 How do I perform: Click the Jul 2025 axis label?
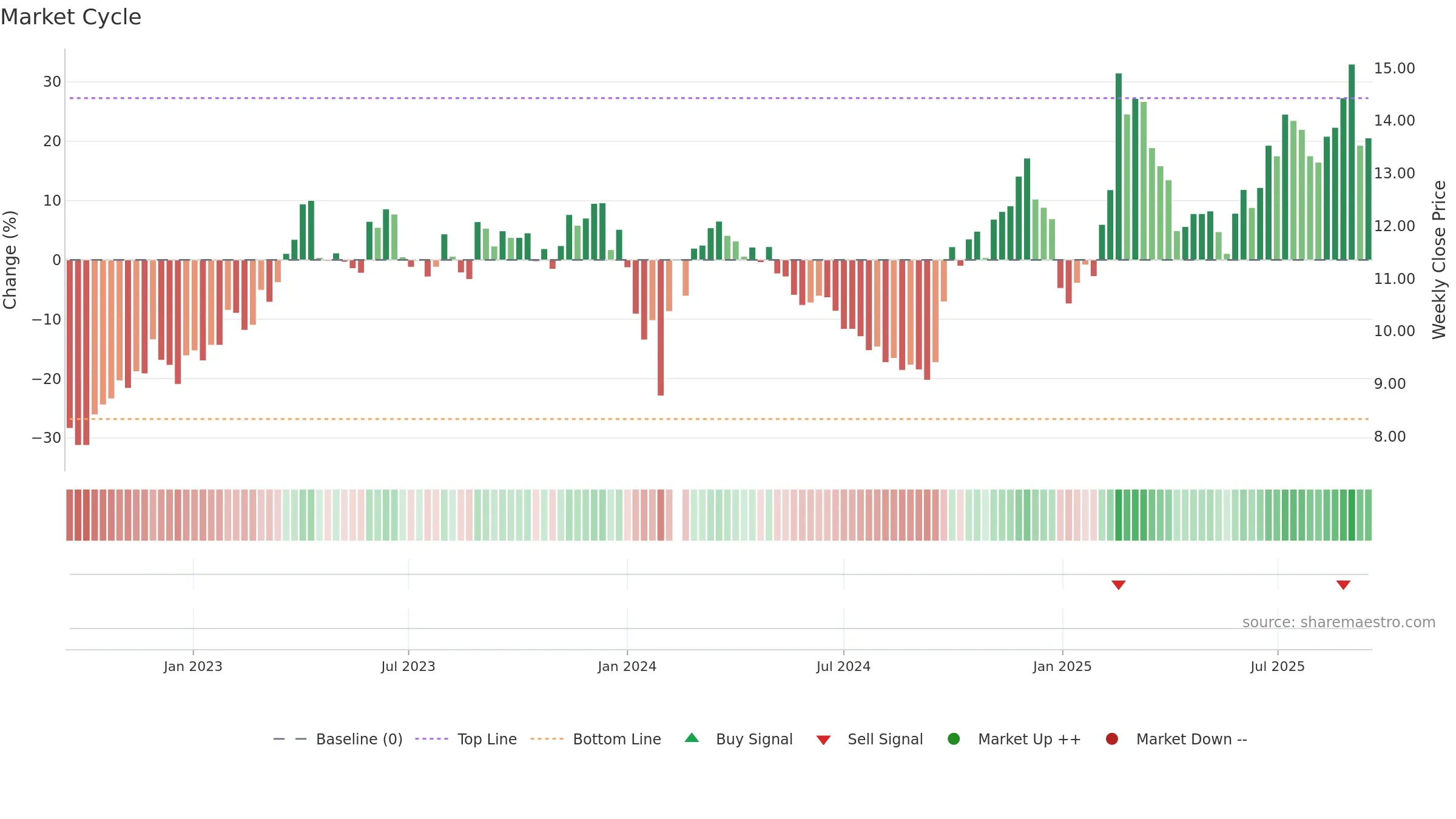click(1278, 667)
